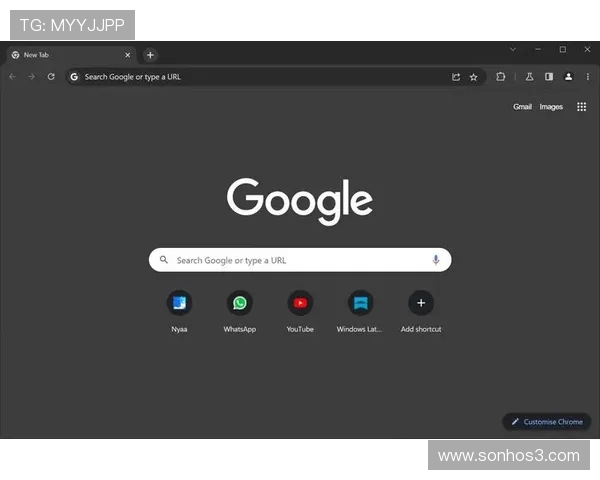600x480 pixels.
Task: Share this page from address bar
Action: pos(456,77)
